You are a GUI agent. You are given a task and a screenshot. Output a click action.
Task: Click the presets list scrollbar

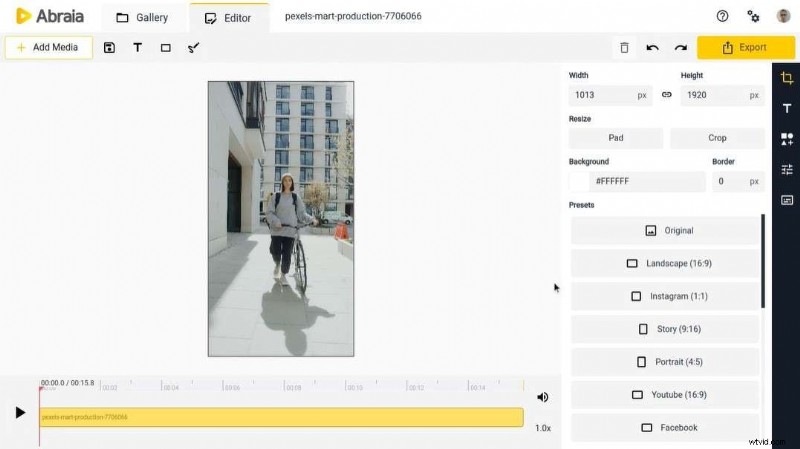tap(763, 261)
